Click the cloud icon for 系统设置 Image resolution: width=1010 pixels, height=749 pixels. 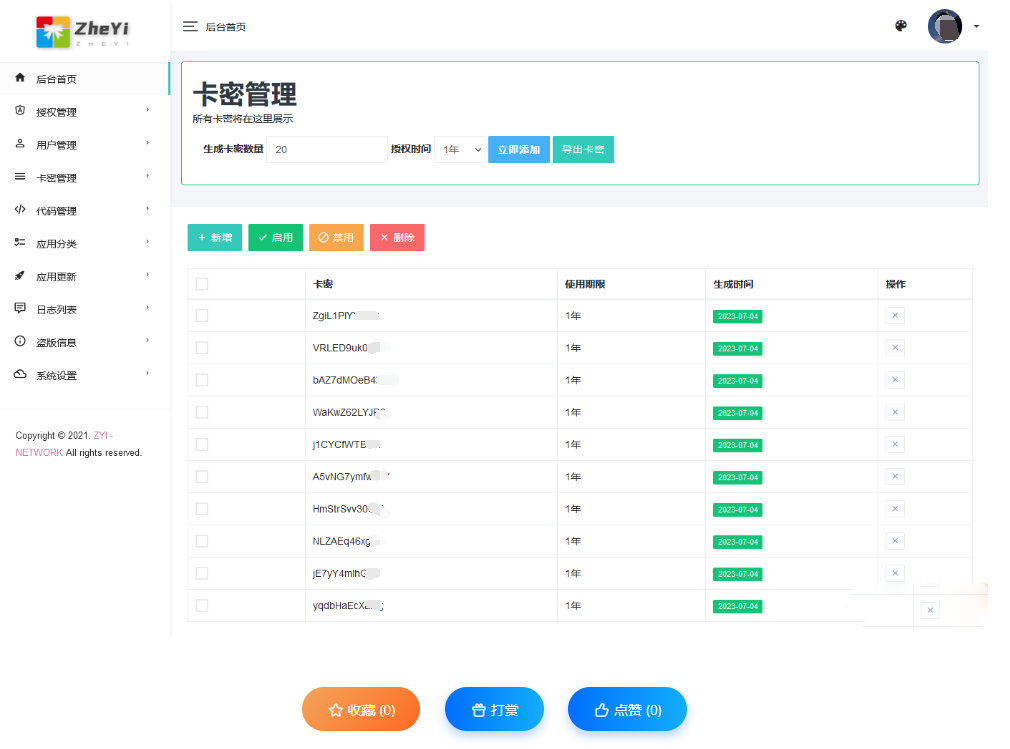tap(20, 375)
